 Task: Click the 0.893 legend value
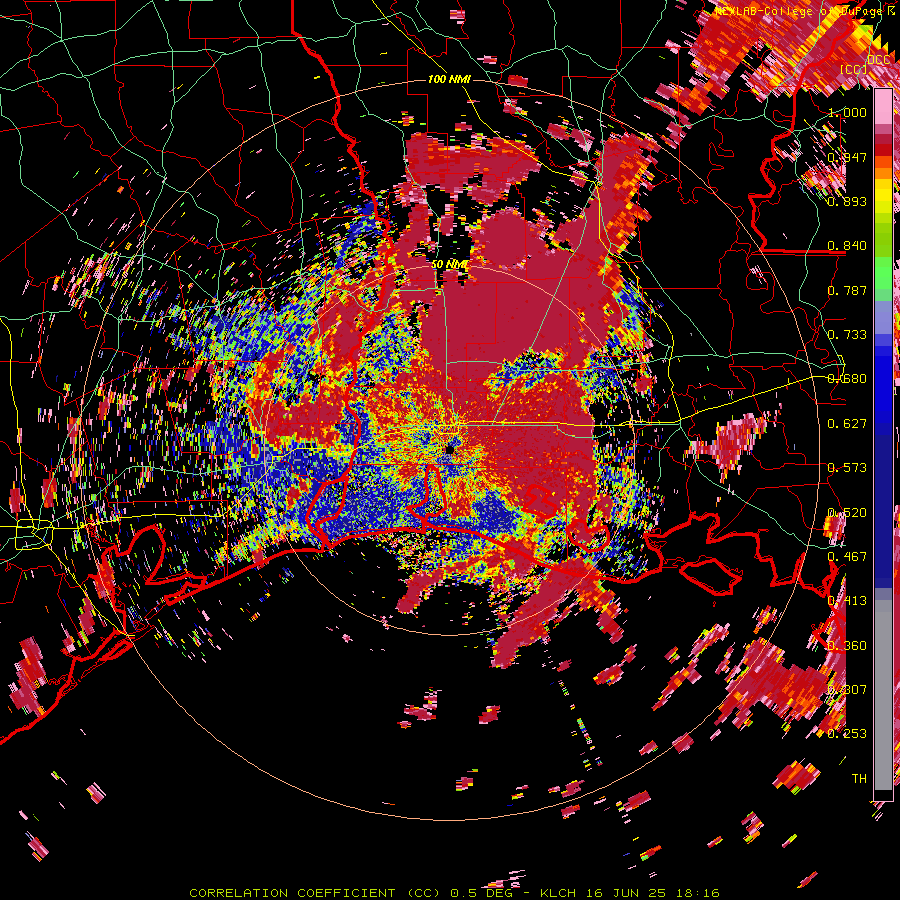tap(847, 201)
